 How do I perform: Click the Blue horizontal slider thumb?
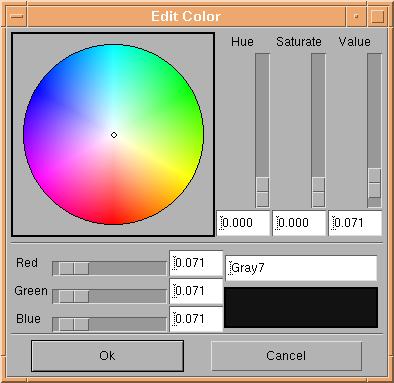74,324
